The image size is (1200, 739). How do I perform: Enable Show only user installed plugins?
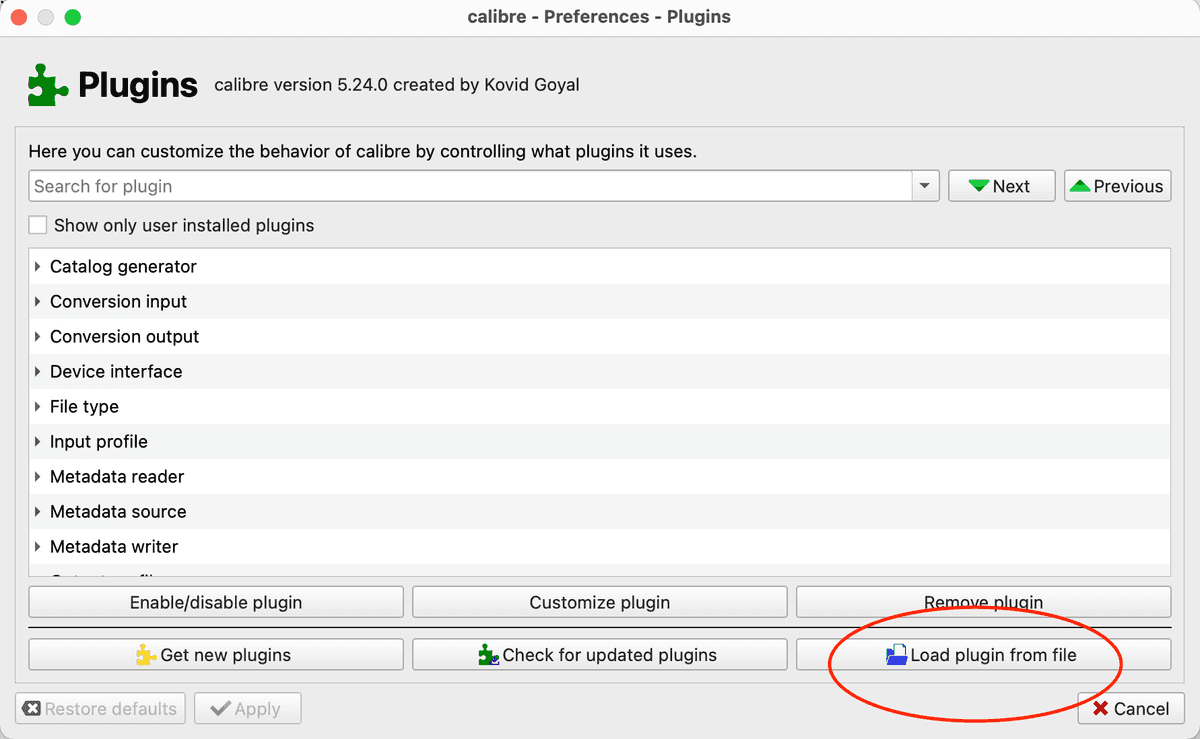(37, 224)
